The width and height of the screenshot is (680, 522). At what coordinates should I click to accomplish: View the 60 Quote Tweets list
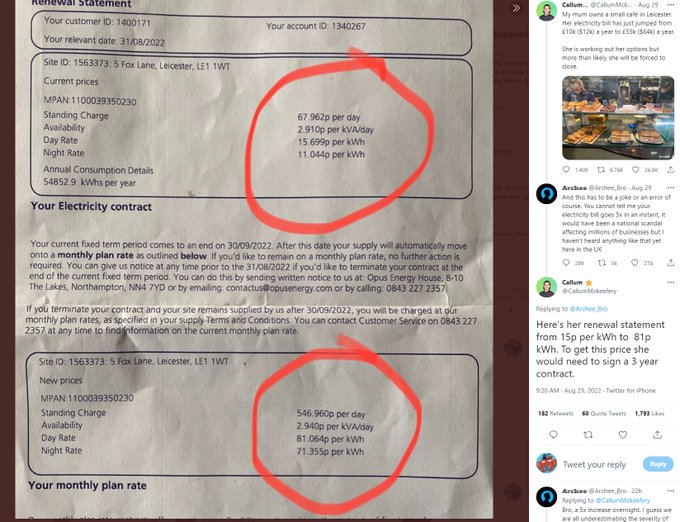point(604,413)
